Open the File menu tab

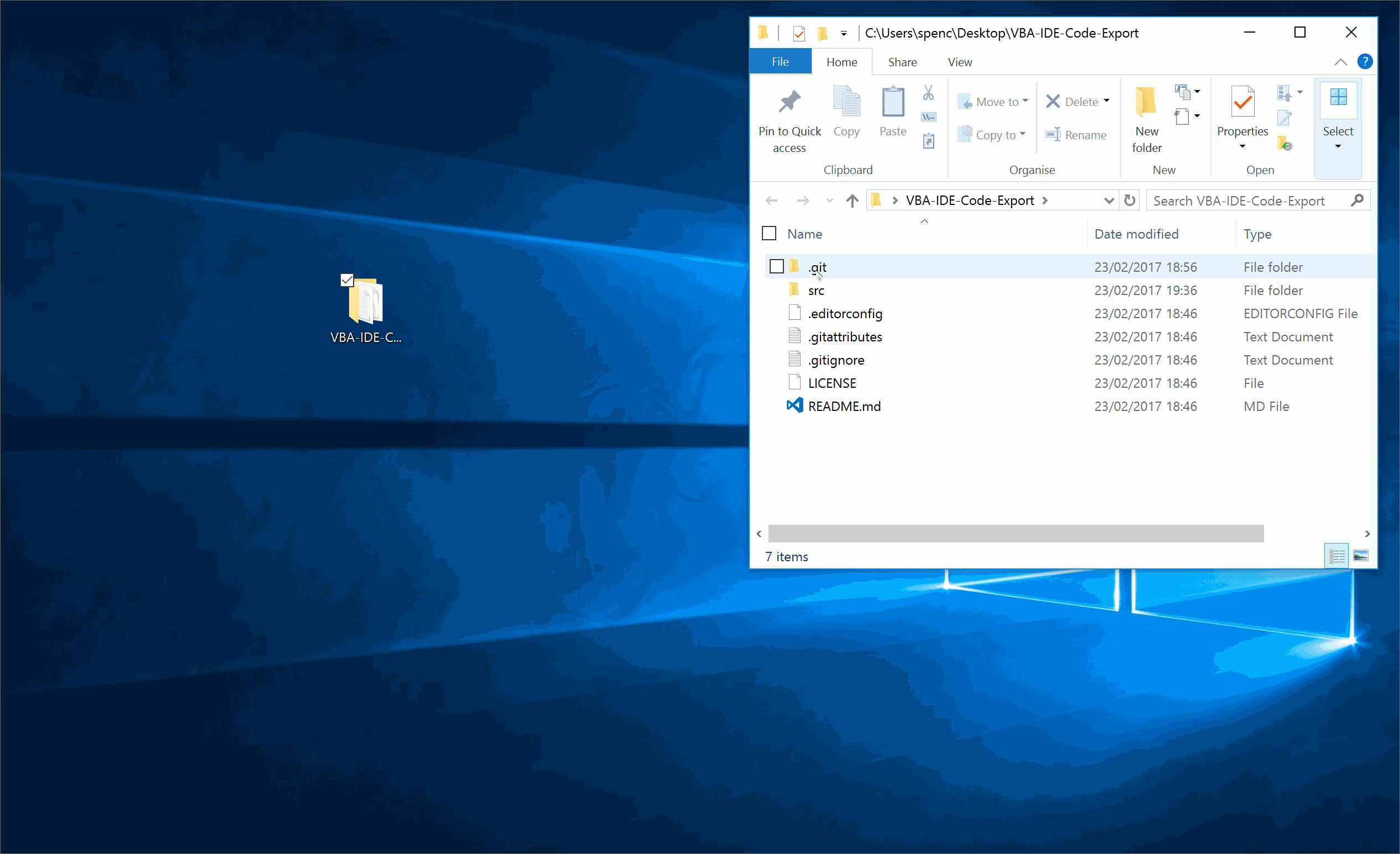click(780, 62)
